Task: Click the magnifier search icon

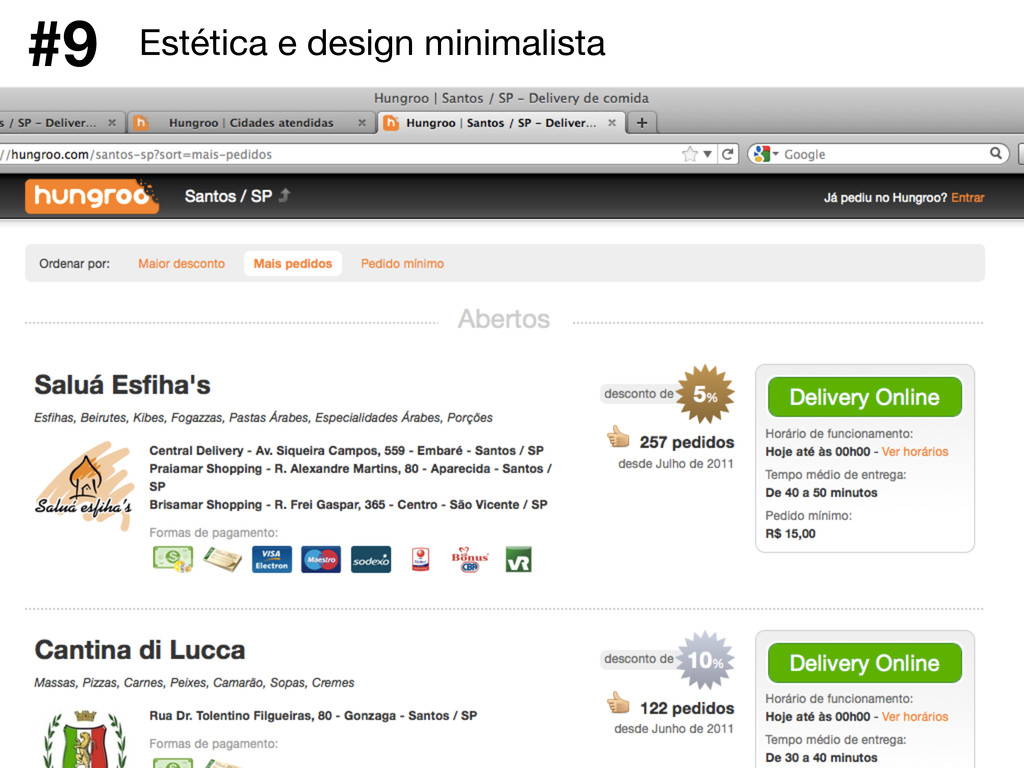Action: pyautogui.click(x=996, y=153)
